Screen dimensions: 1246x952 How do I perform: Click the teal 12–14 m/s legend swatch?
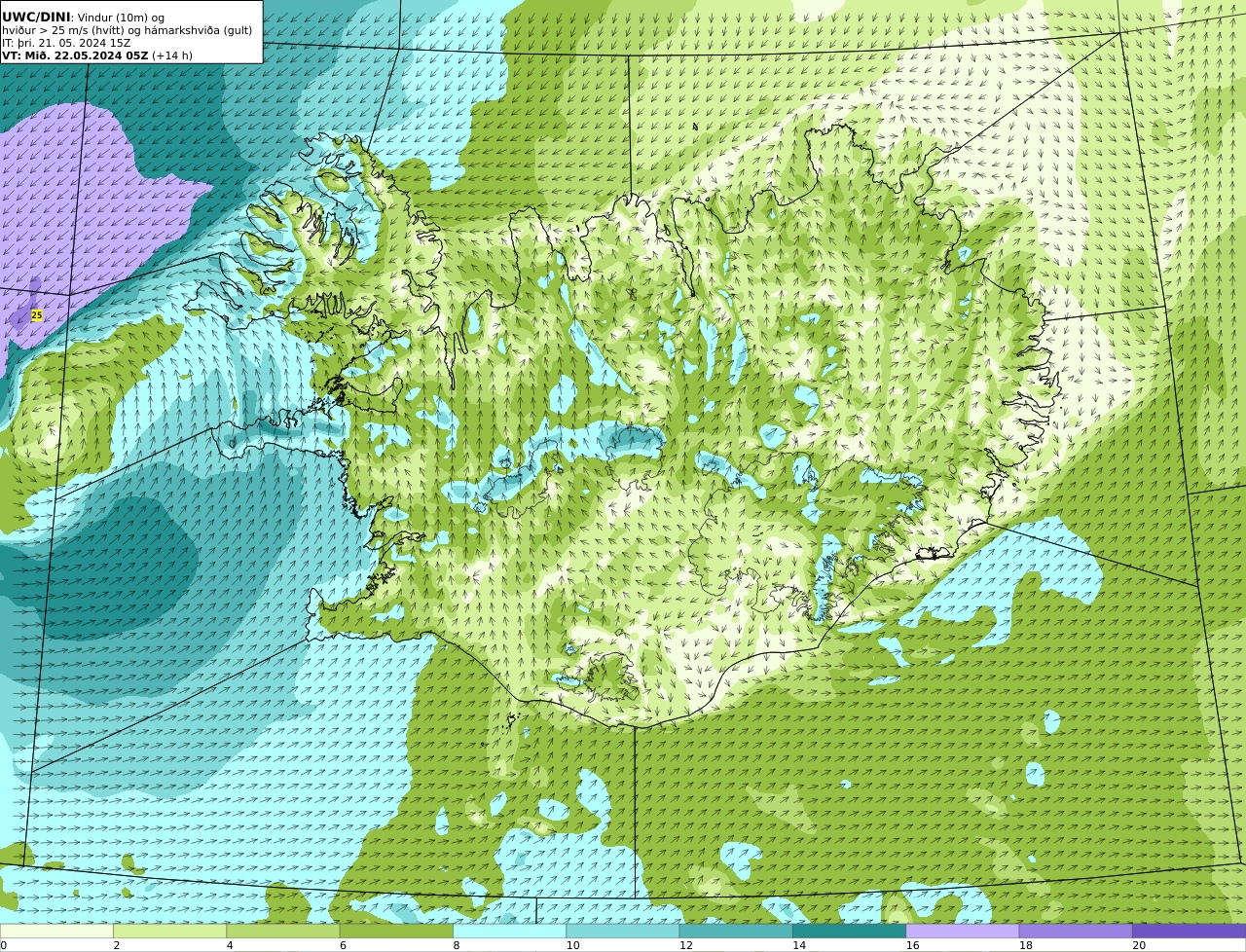click(x=736, y=931)
